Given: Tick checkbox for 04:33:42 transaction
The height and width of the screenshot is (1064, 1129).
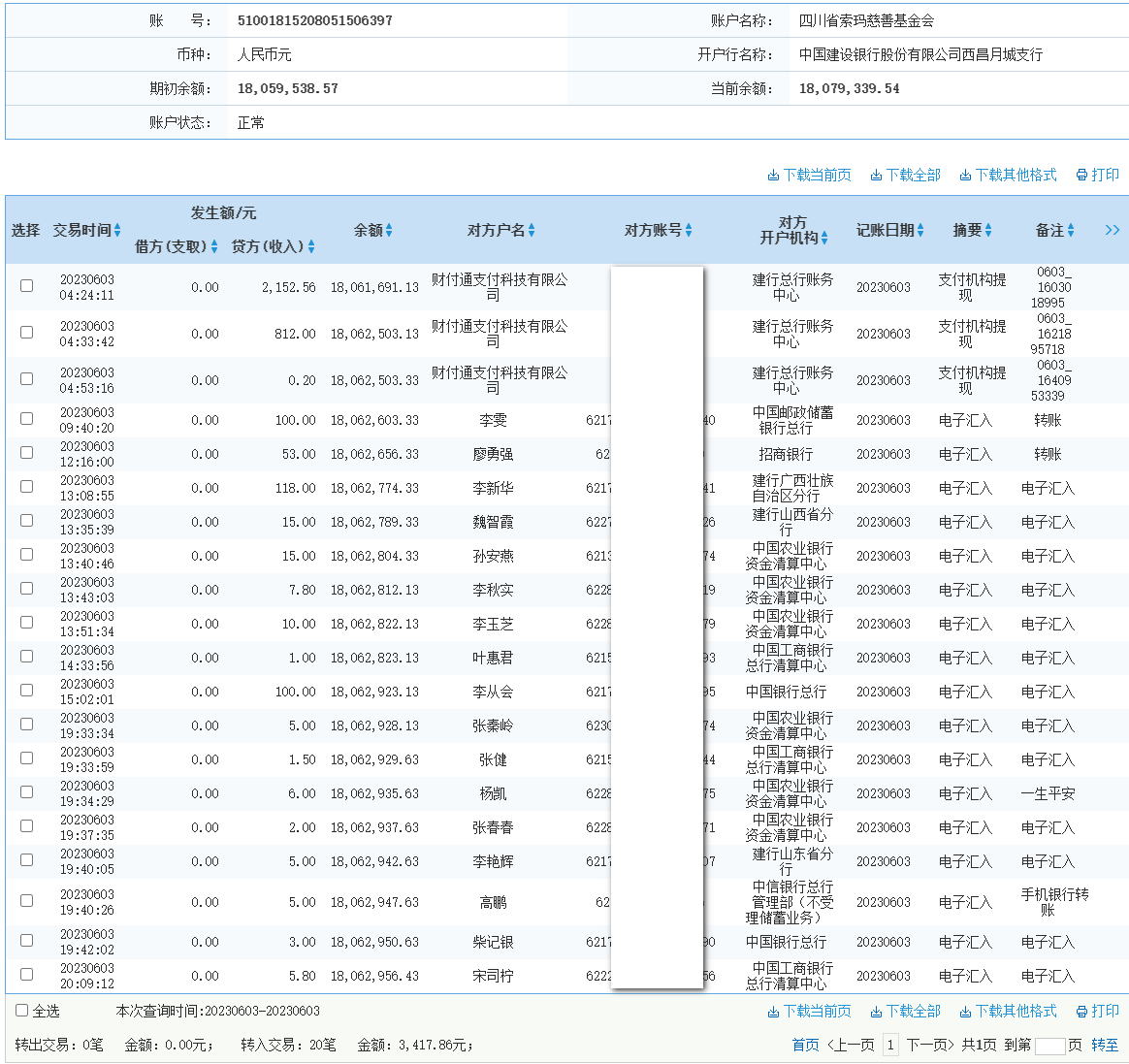Looking at the screenshot, I should (x=26, y=333).
